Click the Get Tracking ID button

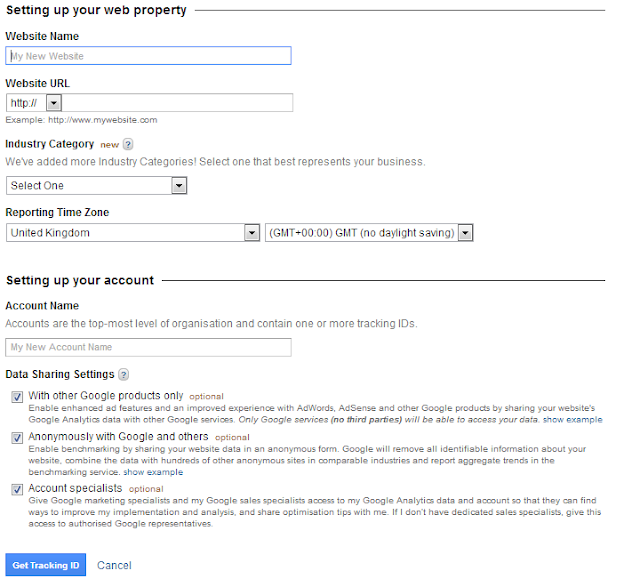click(x=45, y=565)
